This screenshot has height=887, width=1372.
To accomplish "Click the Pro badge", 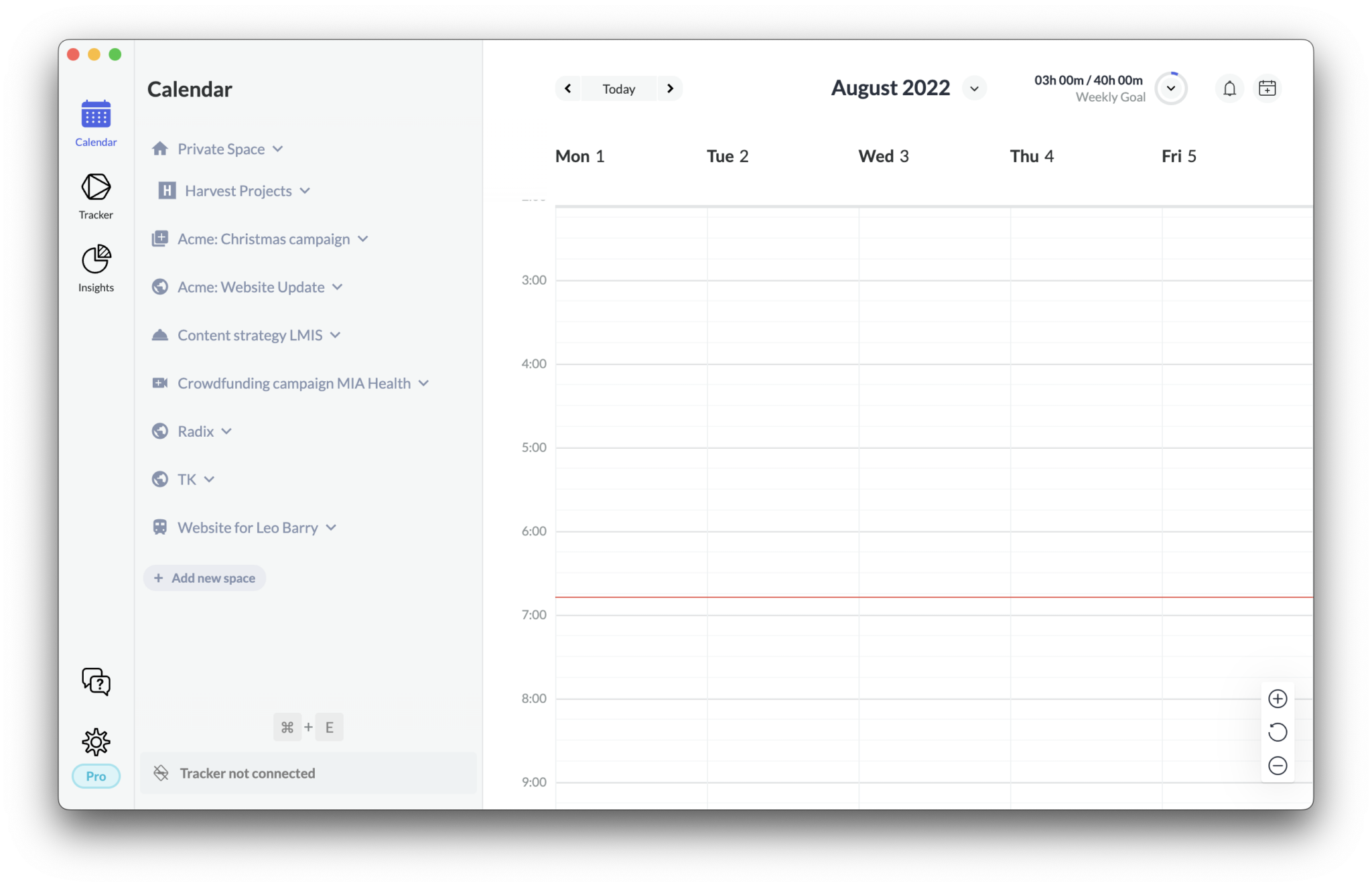I will point(96,776).
